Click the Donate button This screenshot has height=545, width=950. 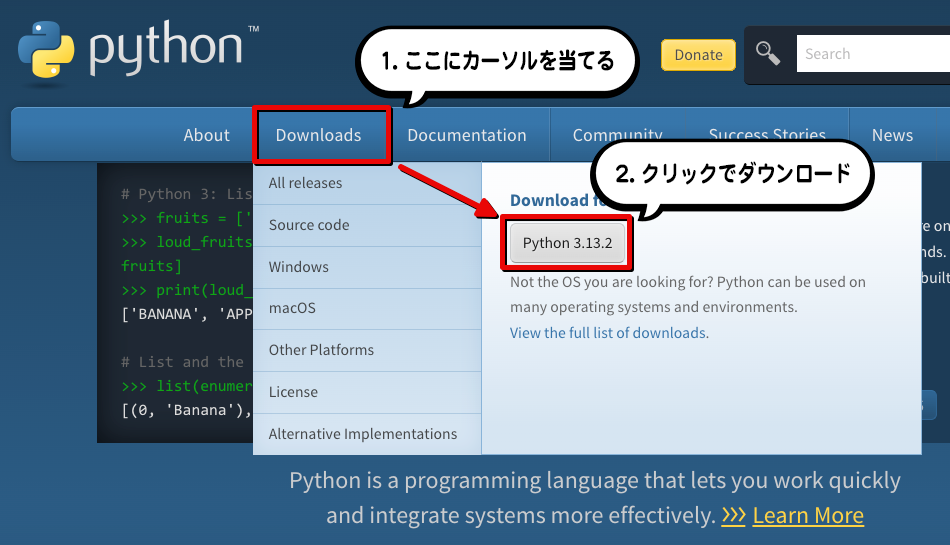698,55
